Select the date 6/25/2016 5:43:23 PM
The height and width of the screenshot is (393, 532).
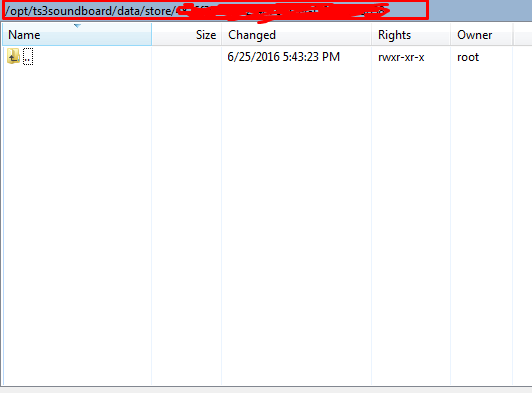(x=283, y=57)
